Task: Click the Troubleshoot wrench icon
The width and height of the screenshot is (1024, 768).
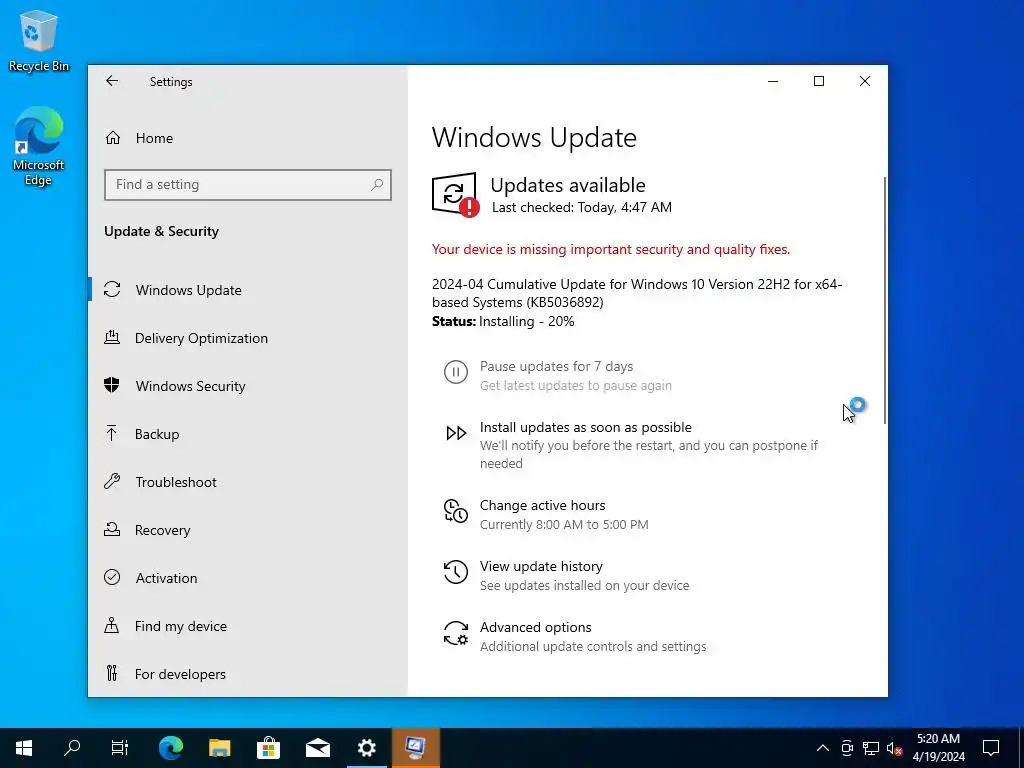Action: point(112,481)
